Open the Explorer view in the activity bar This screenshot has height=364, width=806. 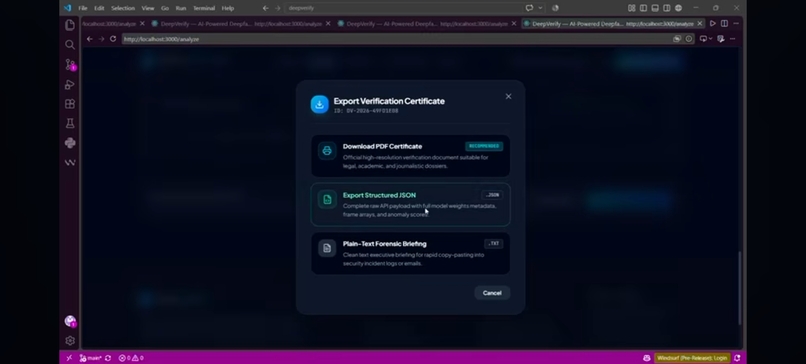tap(70, 25)
